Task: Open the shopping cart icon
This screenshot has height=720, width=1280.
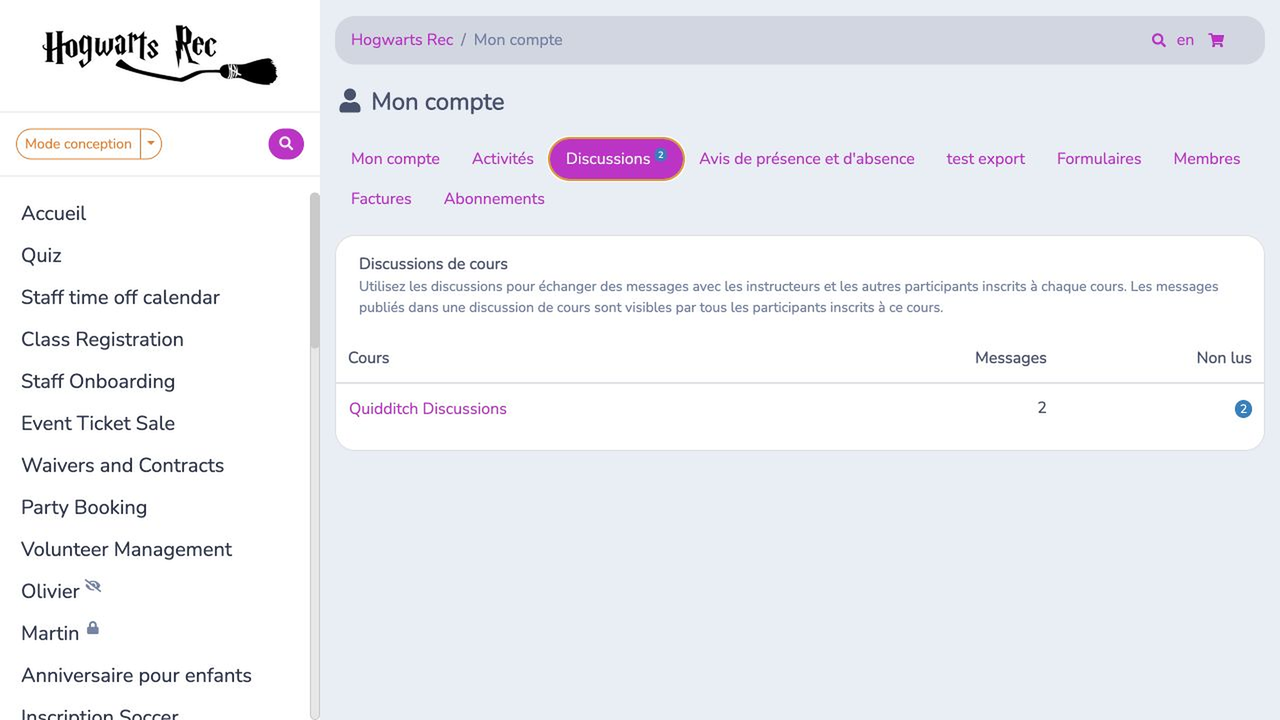Action: [x=1216, y=41]
